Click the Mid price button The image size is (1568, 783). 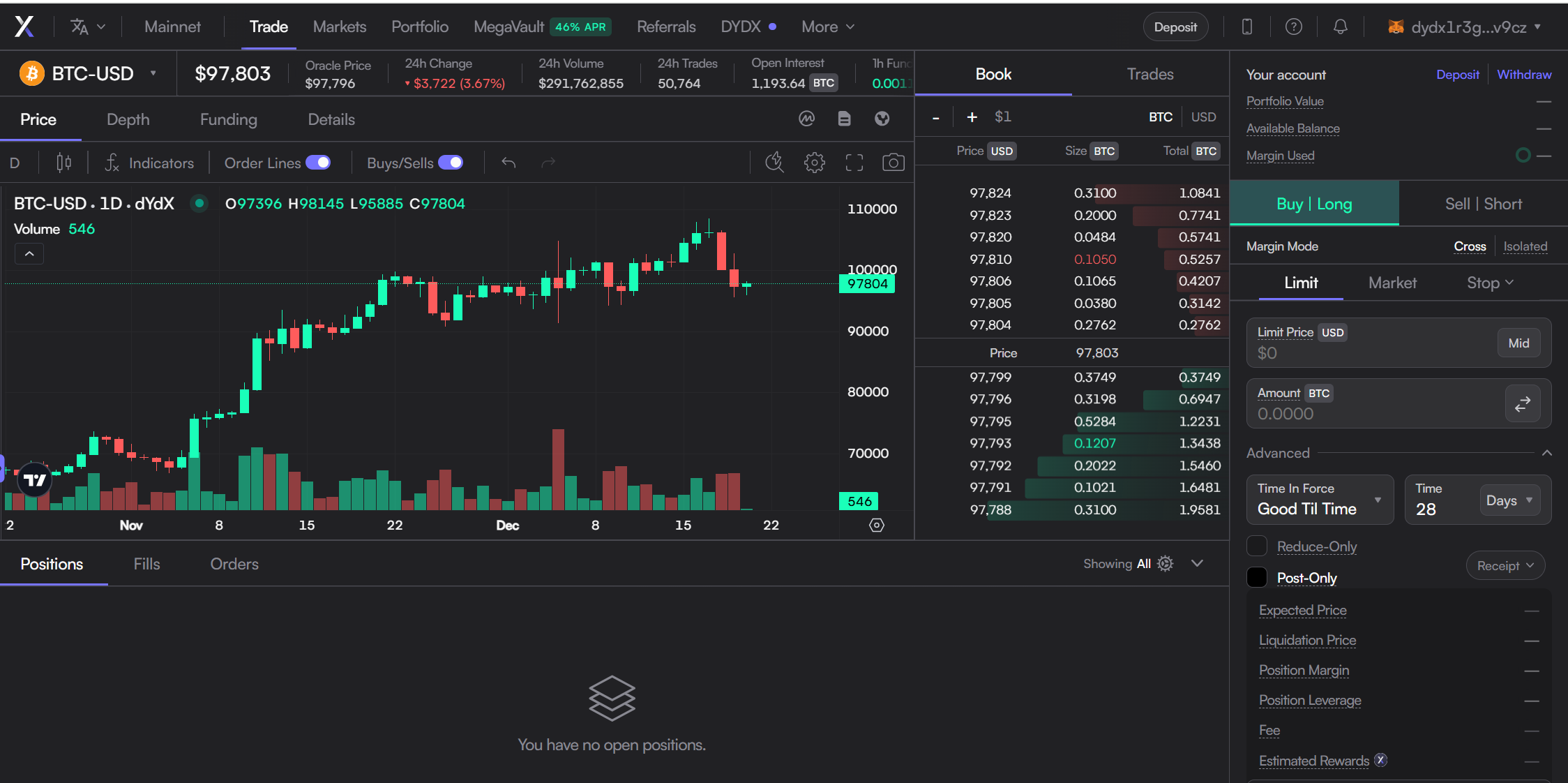(x=1518, y=343)
